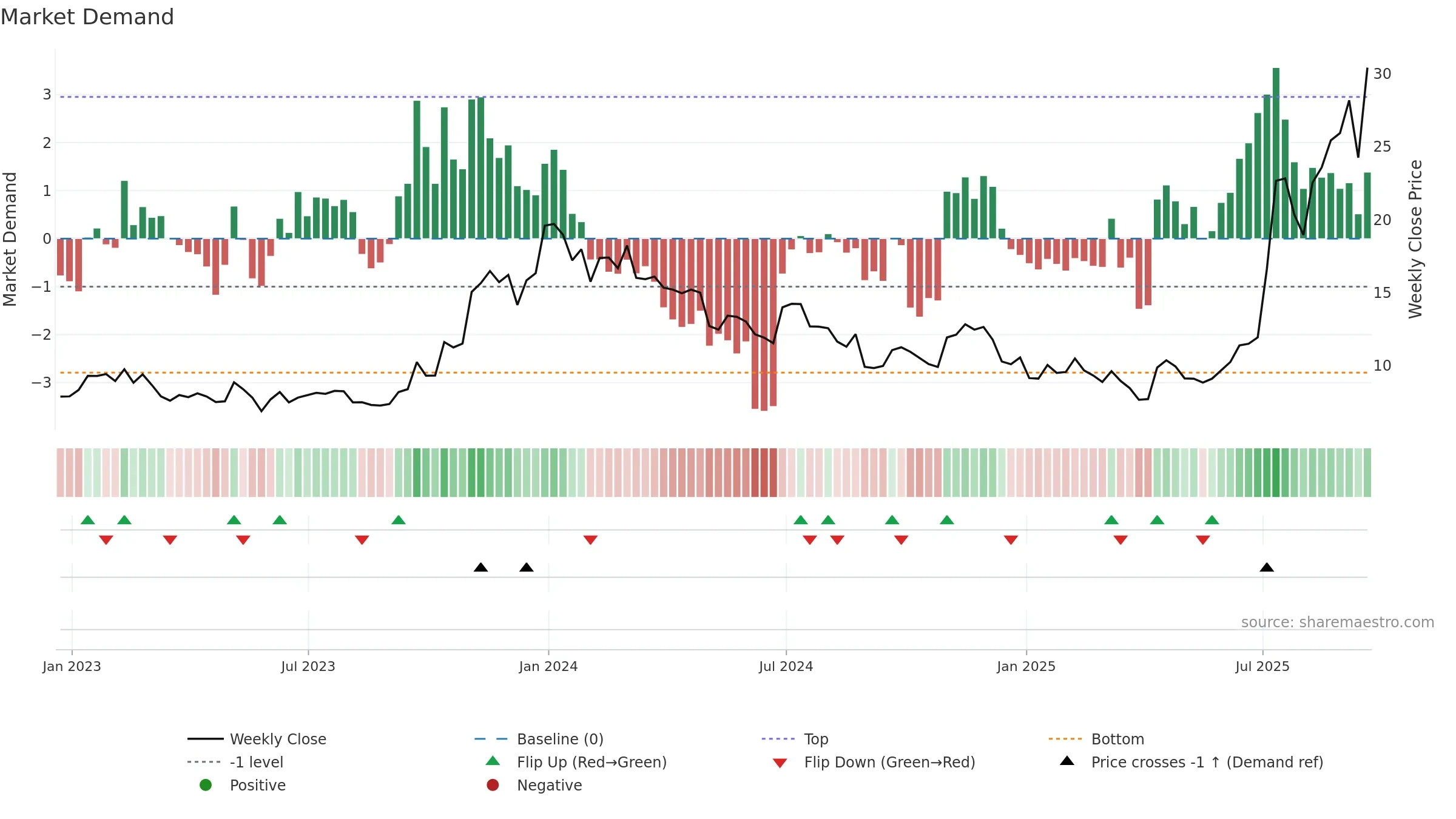Toggle the Bottom legend label
Screen dimensions: 1456x819
click(x=1117, y=739)
